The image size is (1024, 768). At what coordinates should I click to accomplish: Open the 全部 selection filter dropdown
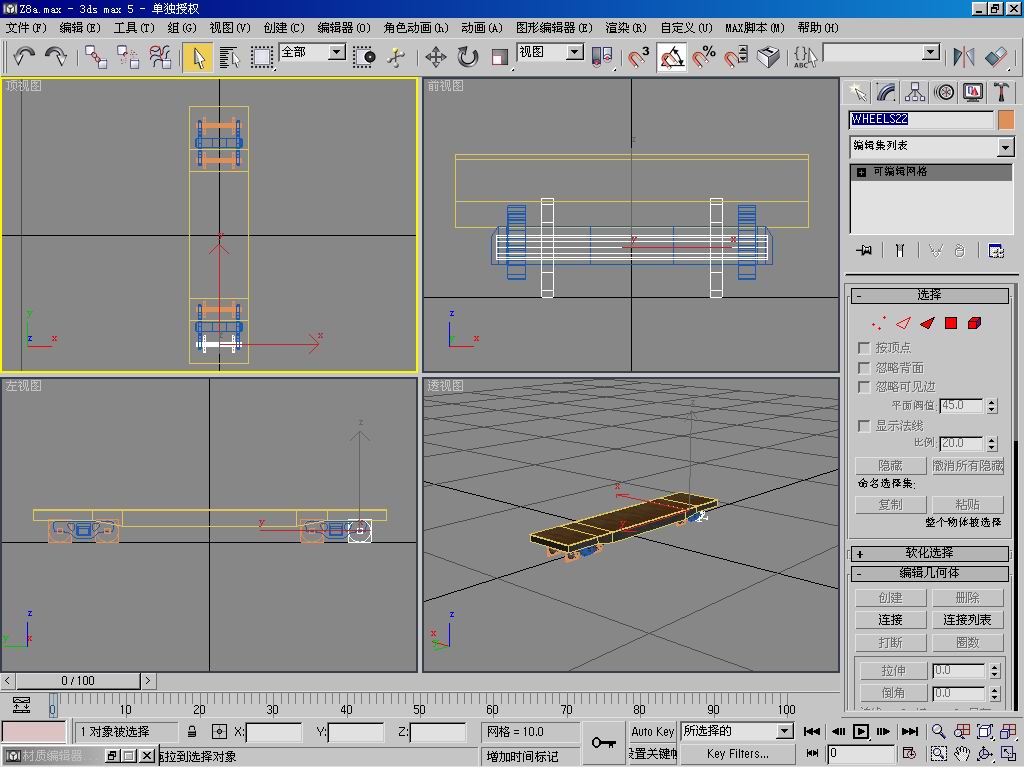pos(337,52)
